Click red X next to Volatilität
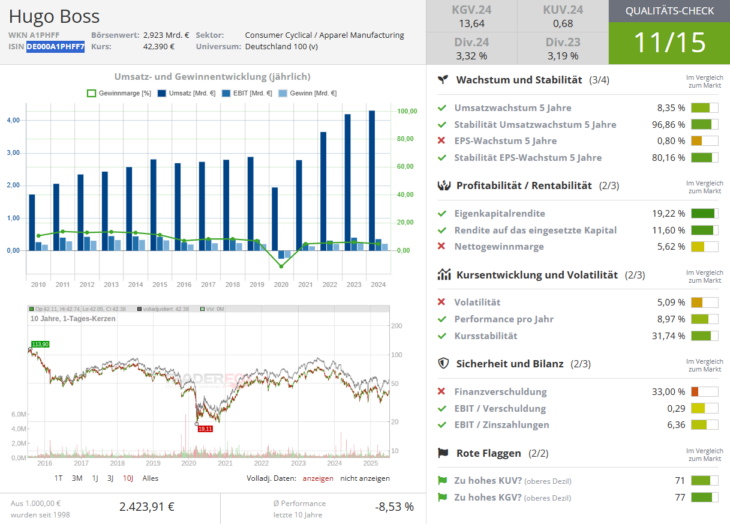This screenshot has width=730, height=524. click(x=441, y=302)
